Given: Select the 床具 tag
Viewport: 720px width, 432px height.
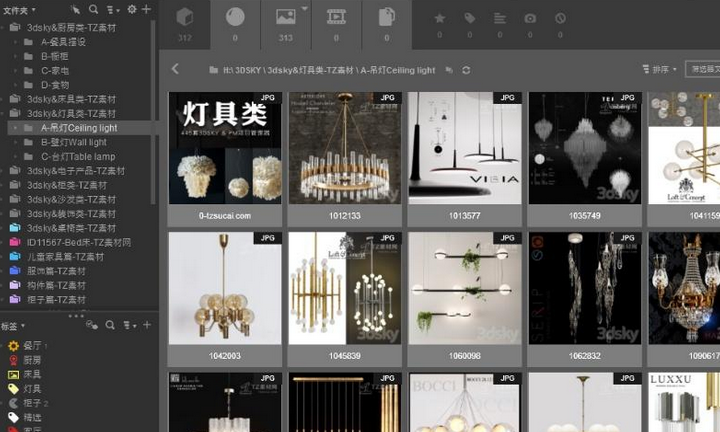Looking at the screenshot, I should [32, 374].
